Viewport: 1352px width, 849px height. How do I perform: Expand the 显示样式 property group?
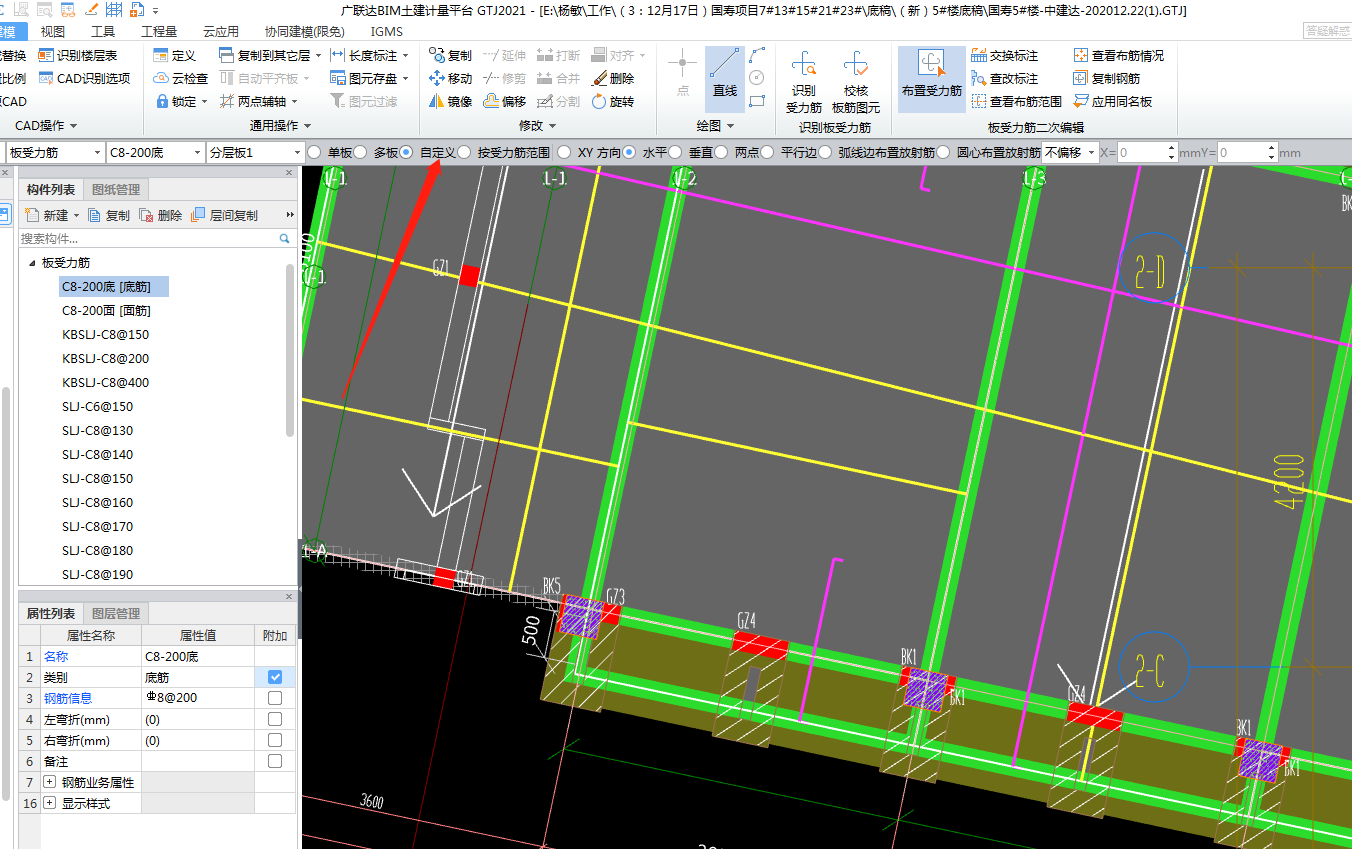coord(49,803)
